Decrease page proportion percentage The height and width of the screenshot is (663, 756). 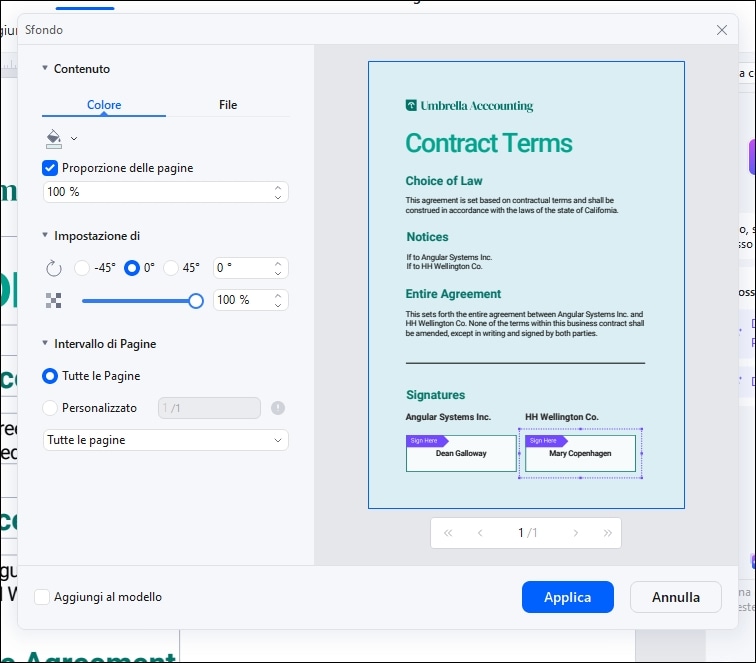click(x=278, y=197)
